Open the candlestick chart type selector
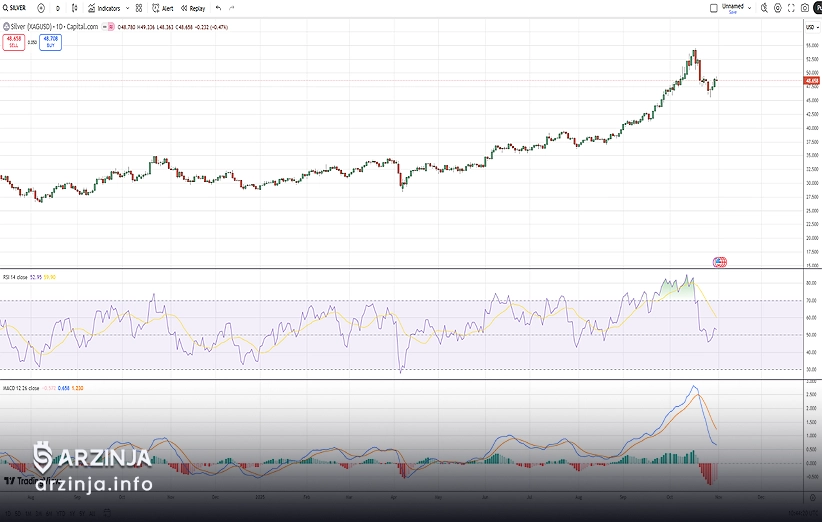The image size is (822, 522). 73,7
